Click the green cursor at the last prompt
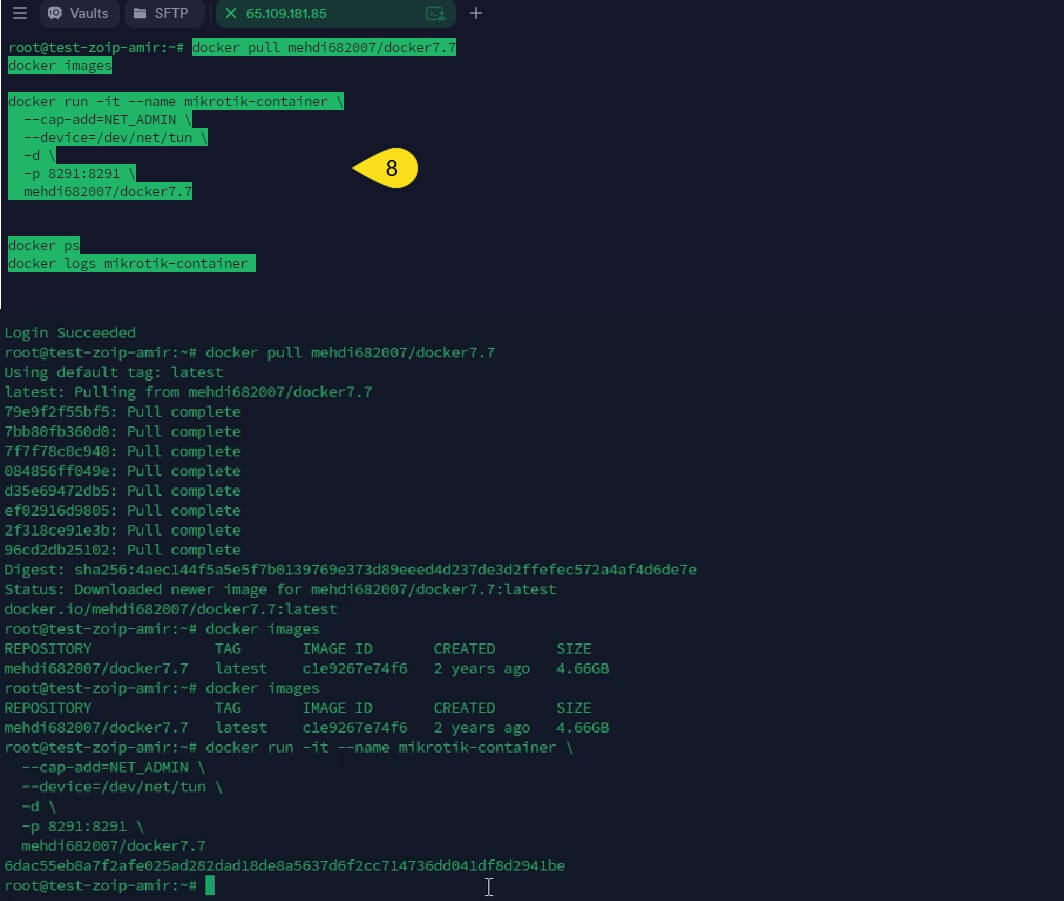Viewport: 1064px width, 901px height. coord(210,885)
